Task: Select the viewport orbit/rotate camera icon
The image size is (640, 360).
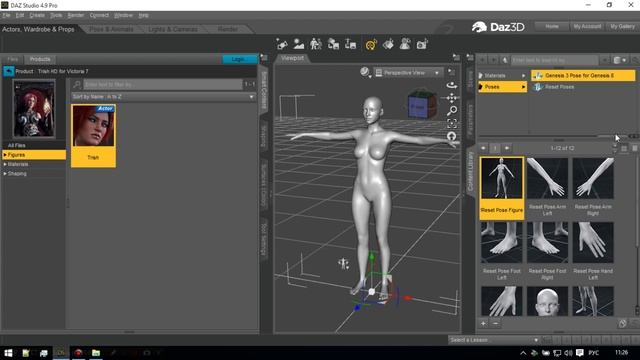Action: click(x=452, y=85)
